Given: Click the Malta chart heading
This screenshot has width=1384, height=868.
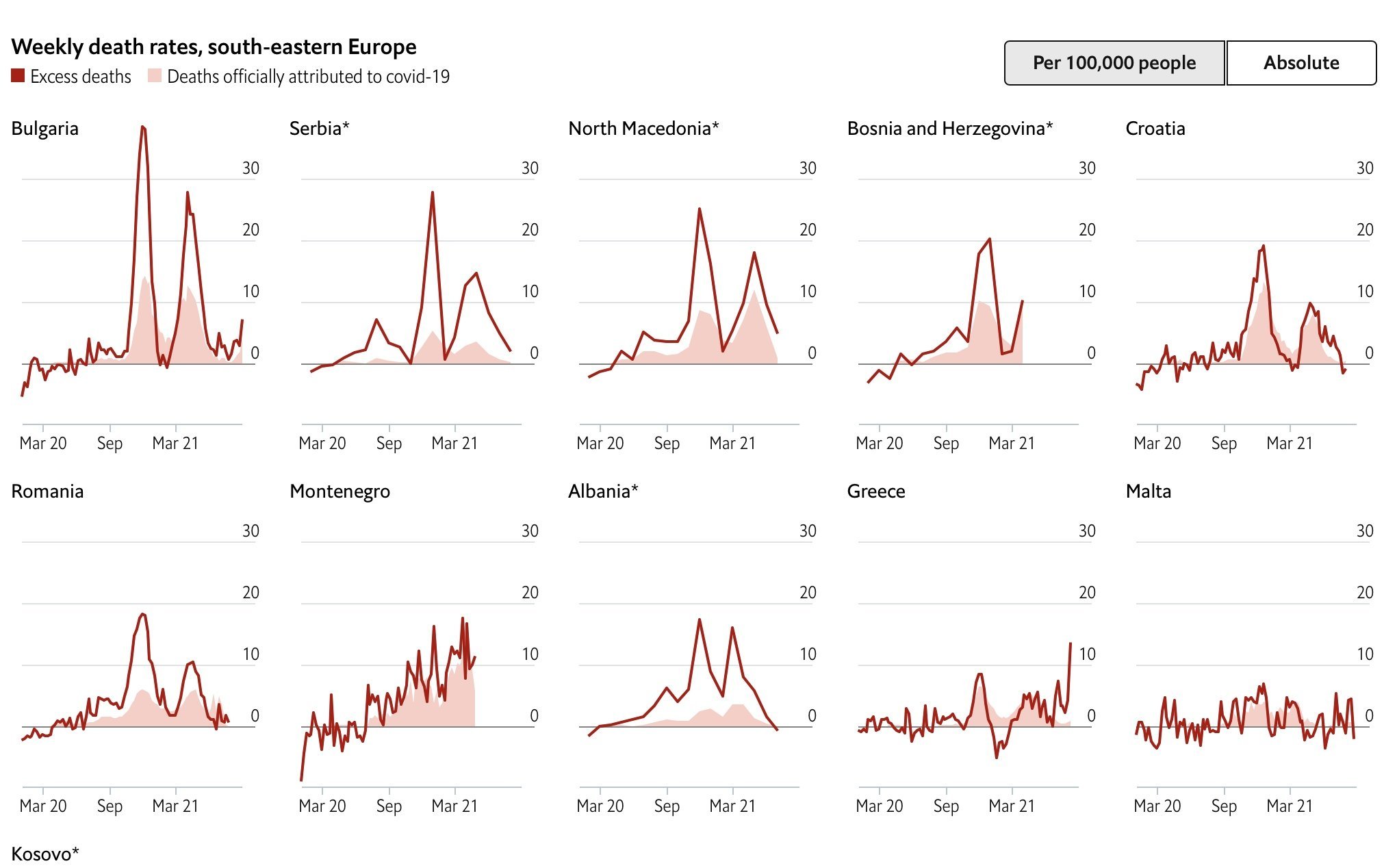Looking at the screenshot, I should click(x=1148, y=492).
